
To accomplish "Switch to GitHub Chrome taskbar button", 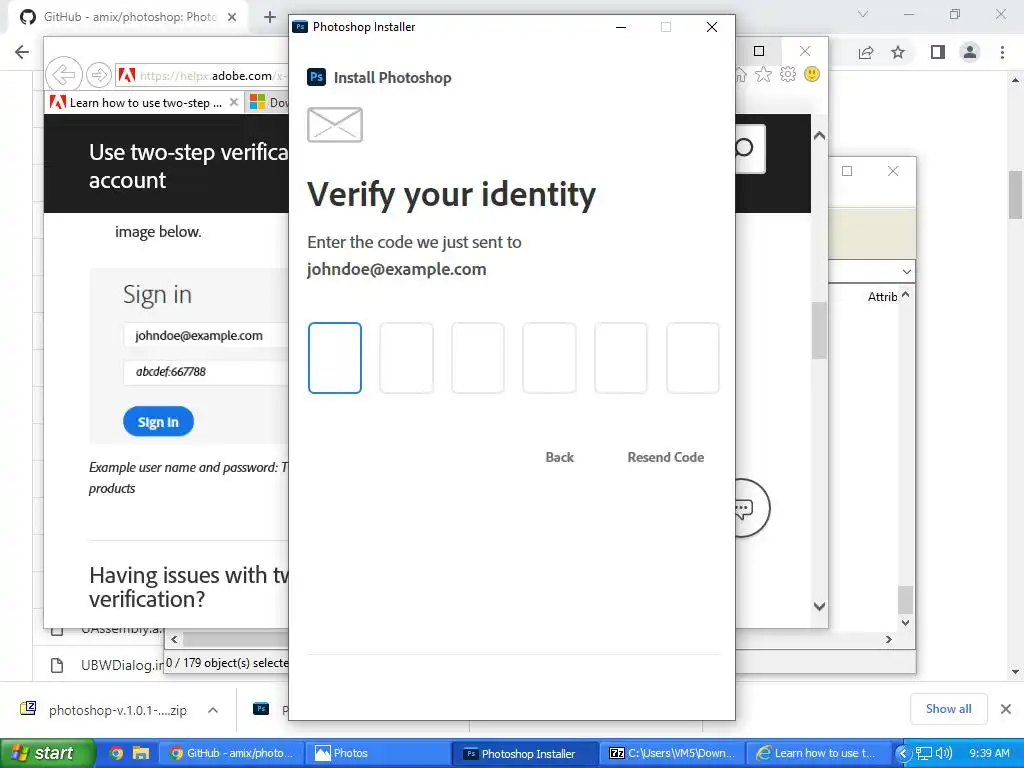I will click(231, 753).
